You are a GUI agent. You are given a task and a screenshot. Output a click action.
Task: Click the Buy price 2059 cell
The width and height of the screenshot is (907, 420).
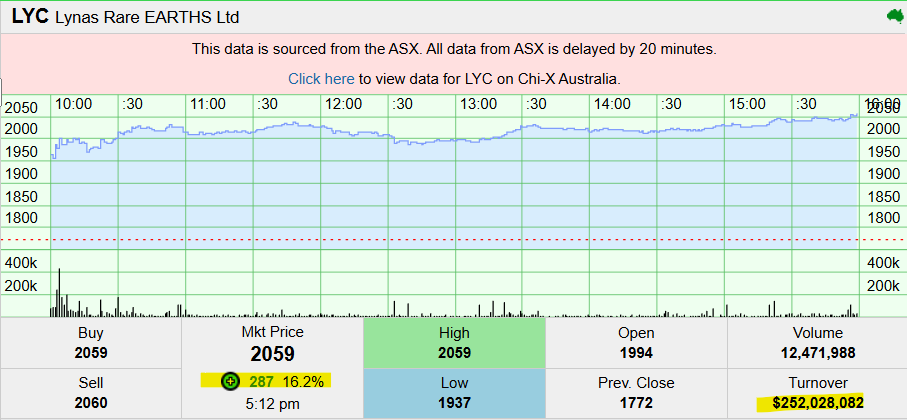point(91,343)
